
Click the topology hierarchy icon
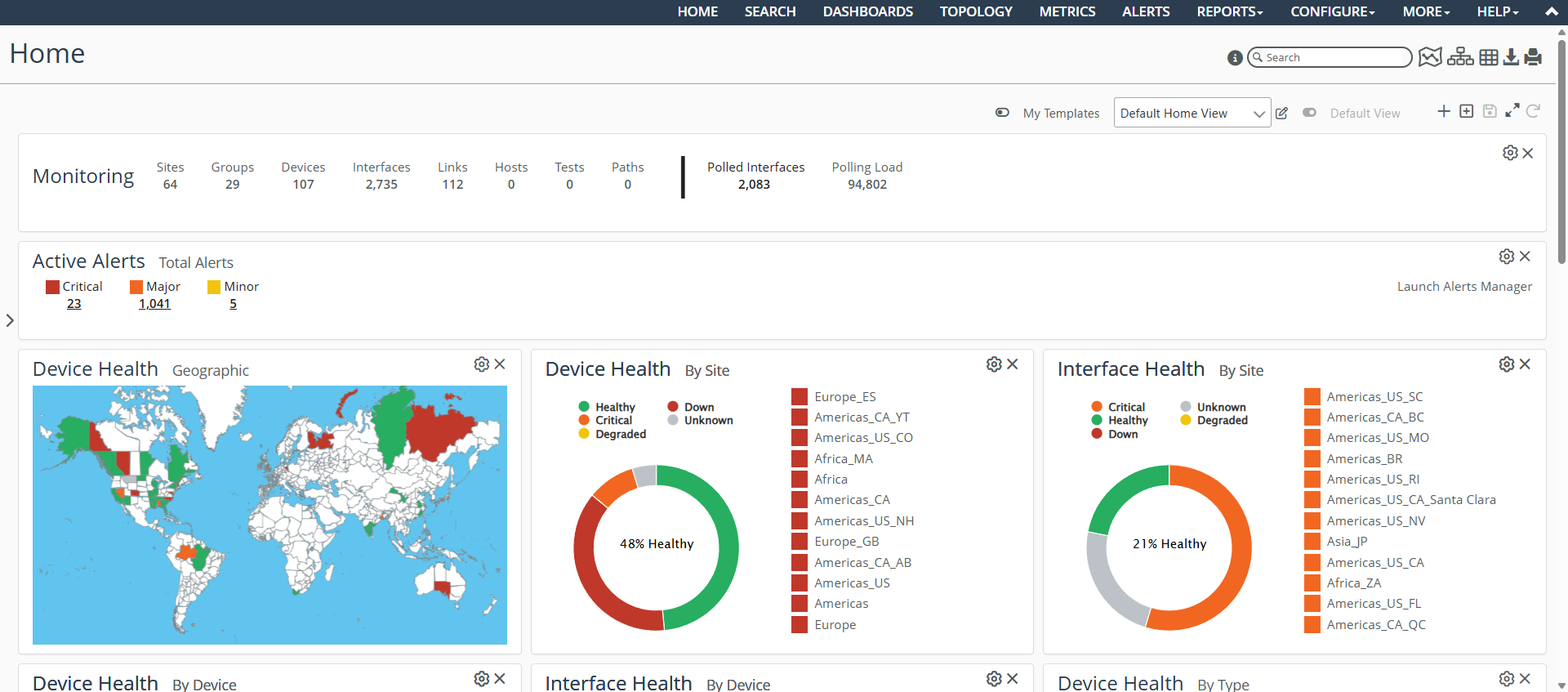pyautogui.click(x=1460, y=57)
